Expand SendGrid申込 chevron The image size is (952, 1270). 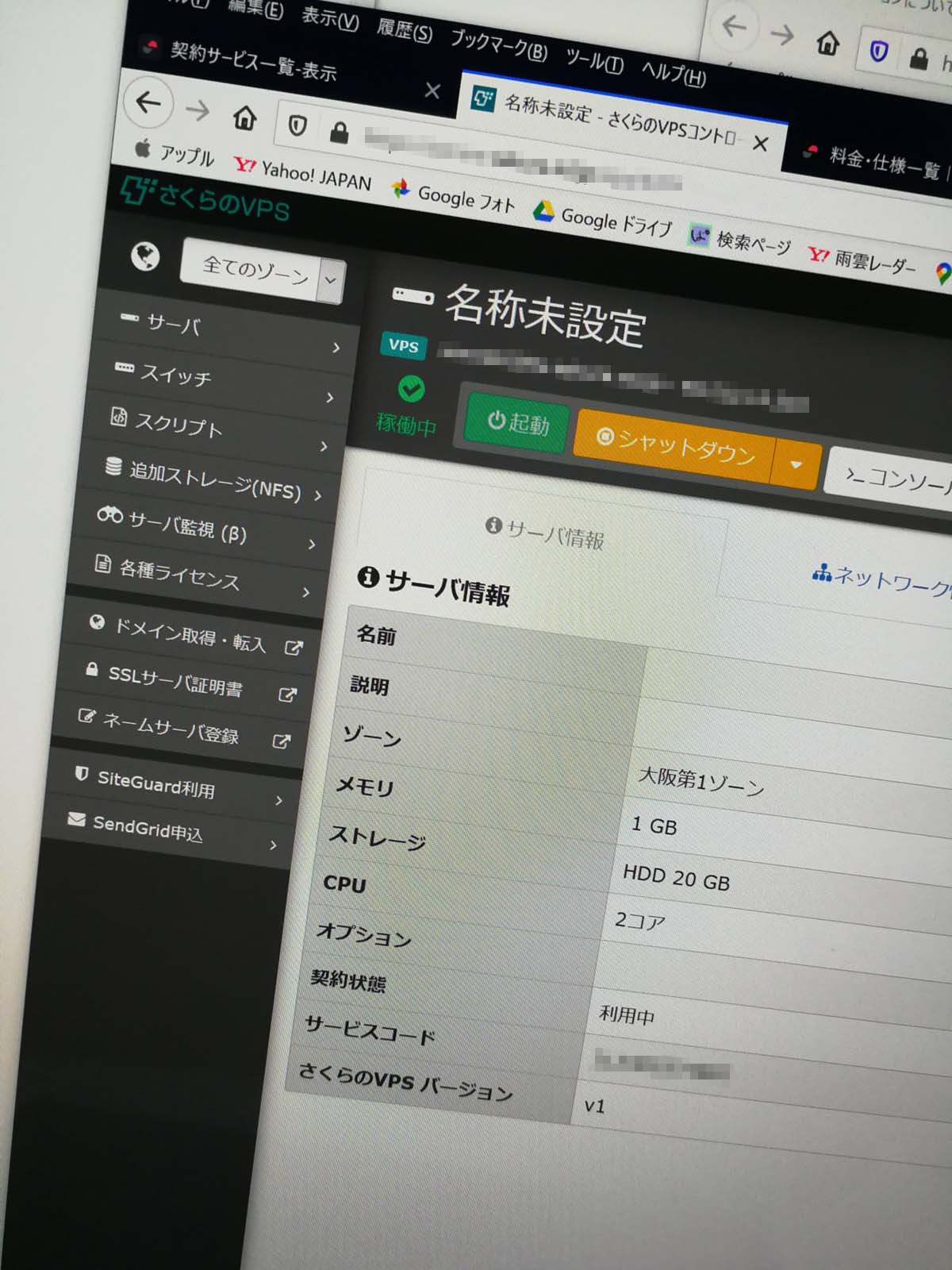(273, 845)
